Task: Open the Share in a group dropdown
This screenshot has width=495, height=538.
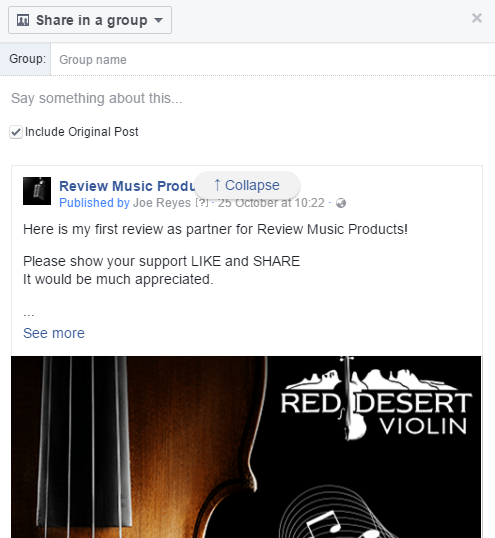Action: [90, 20]
